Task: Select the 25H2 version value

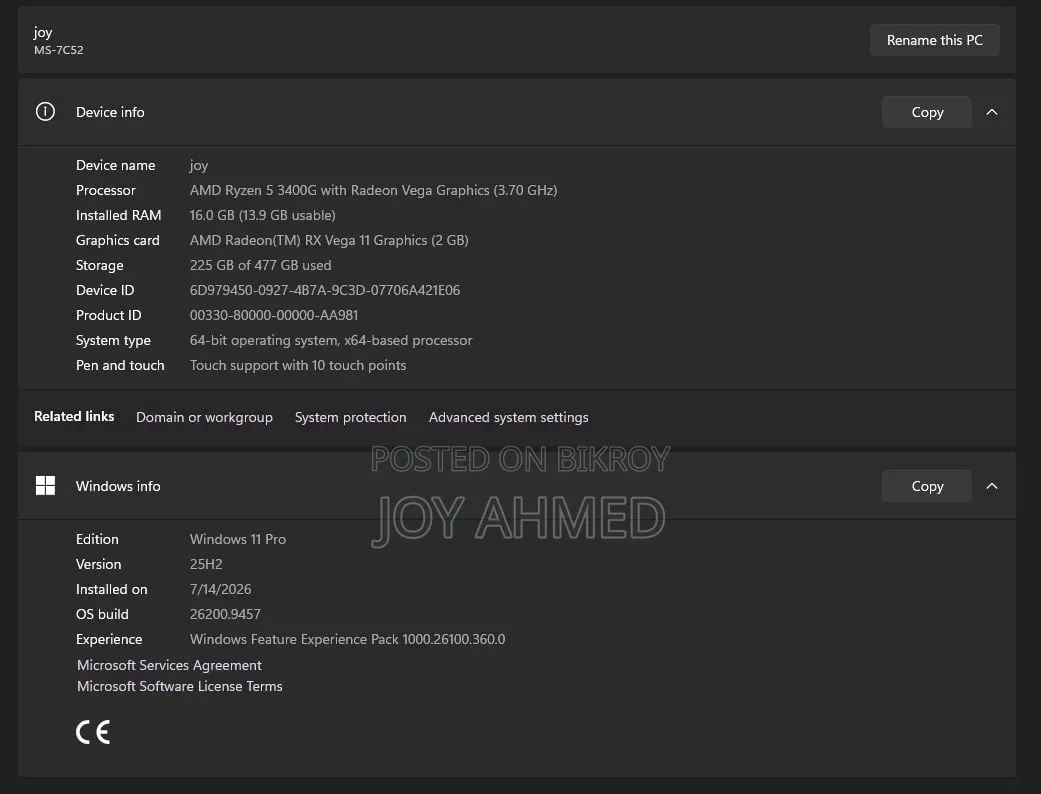Action: (x=206, y=564)
